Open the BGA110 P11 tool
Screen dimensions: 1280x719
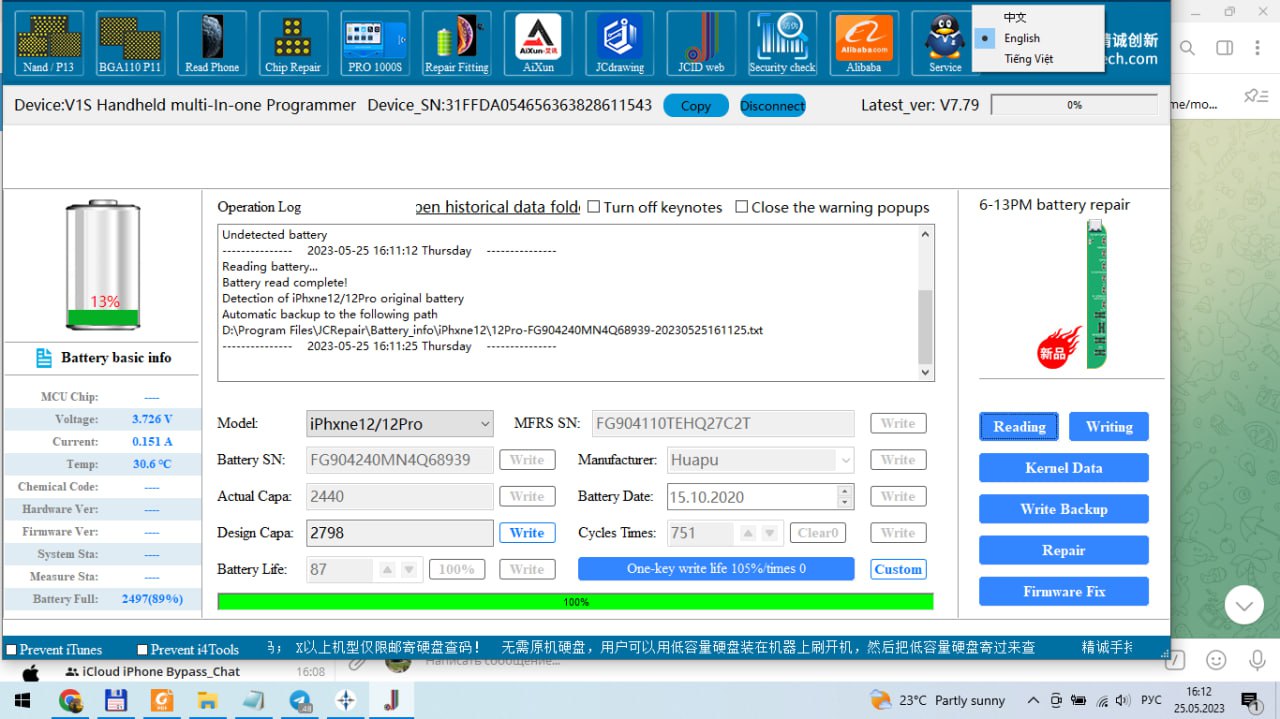(131, 43)
